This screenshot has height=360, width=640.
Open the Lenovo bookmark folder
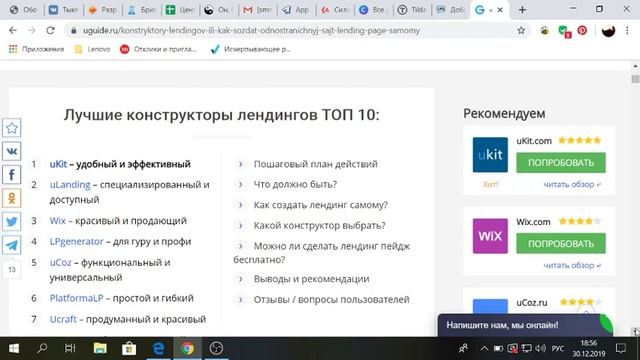[x=93, y=49]
